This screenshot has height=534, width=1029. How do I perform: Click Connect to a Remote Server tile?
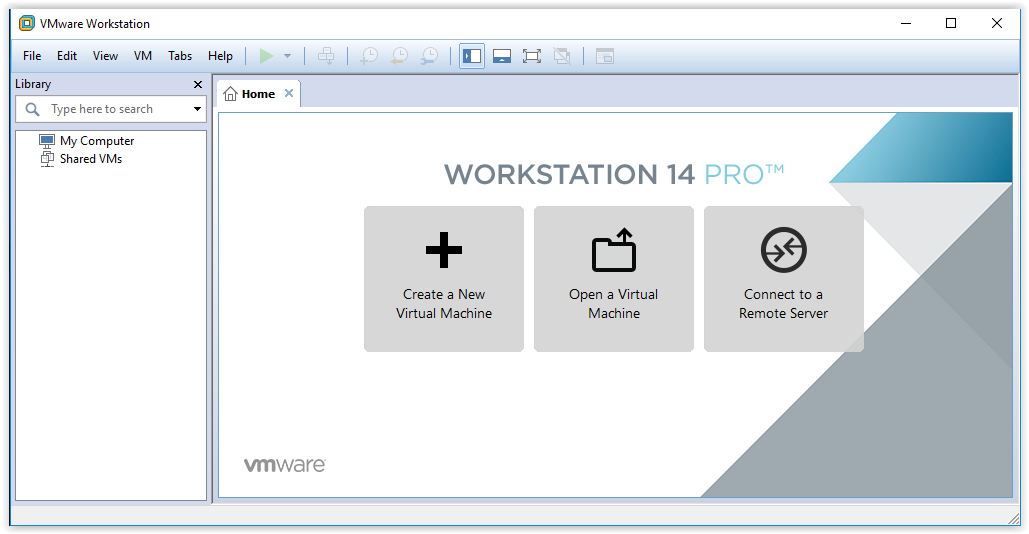pyautogui.click(x=784, y=279)
